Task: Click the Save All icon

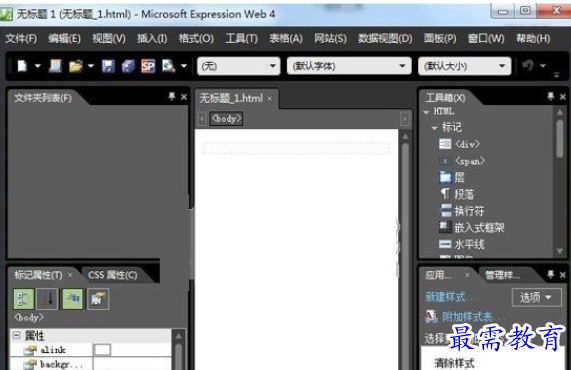Action: [x=128, y=66]
